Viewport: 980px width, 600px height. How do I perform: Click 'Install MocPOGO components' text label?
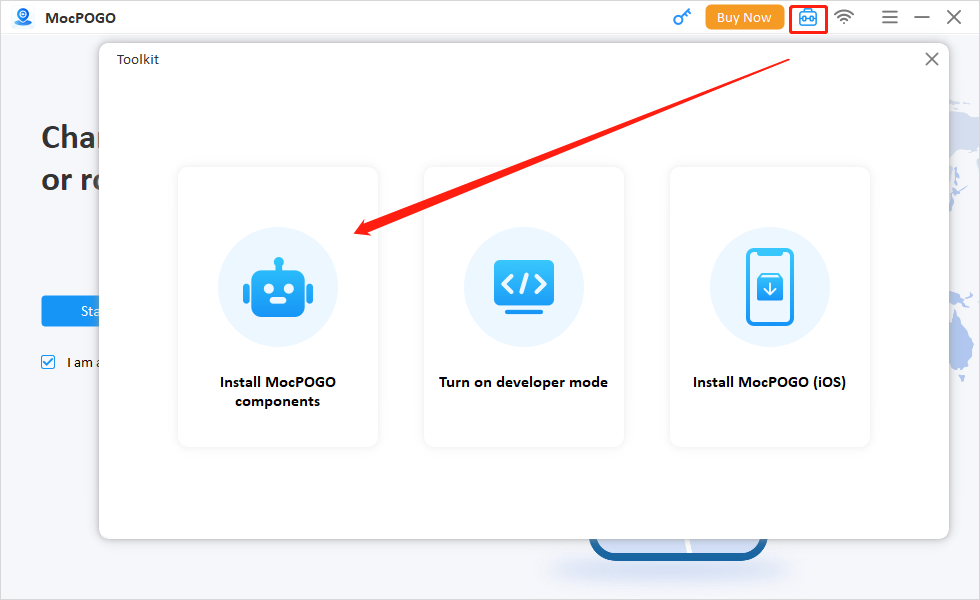tap(277, 391)
